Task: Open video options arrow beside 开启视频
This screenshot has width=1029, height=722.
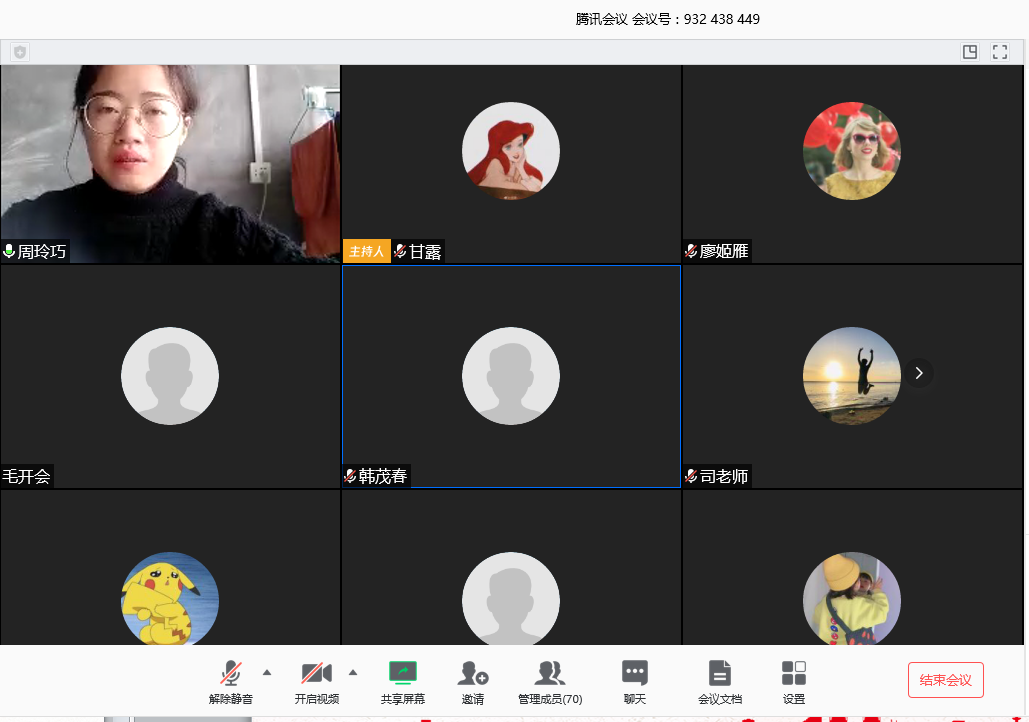Action: tap(353, 672)
